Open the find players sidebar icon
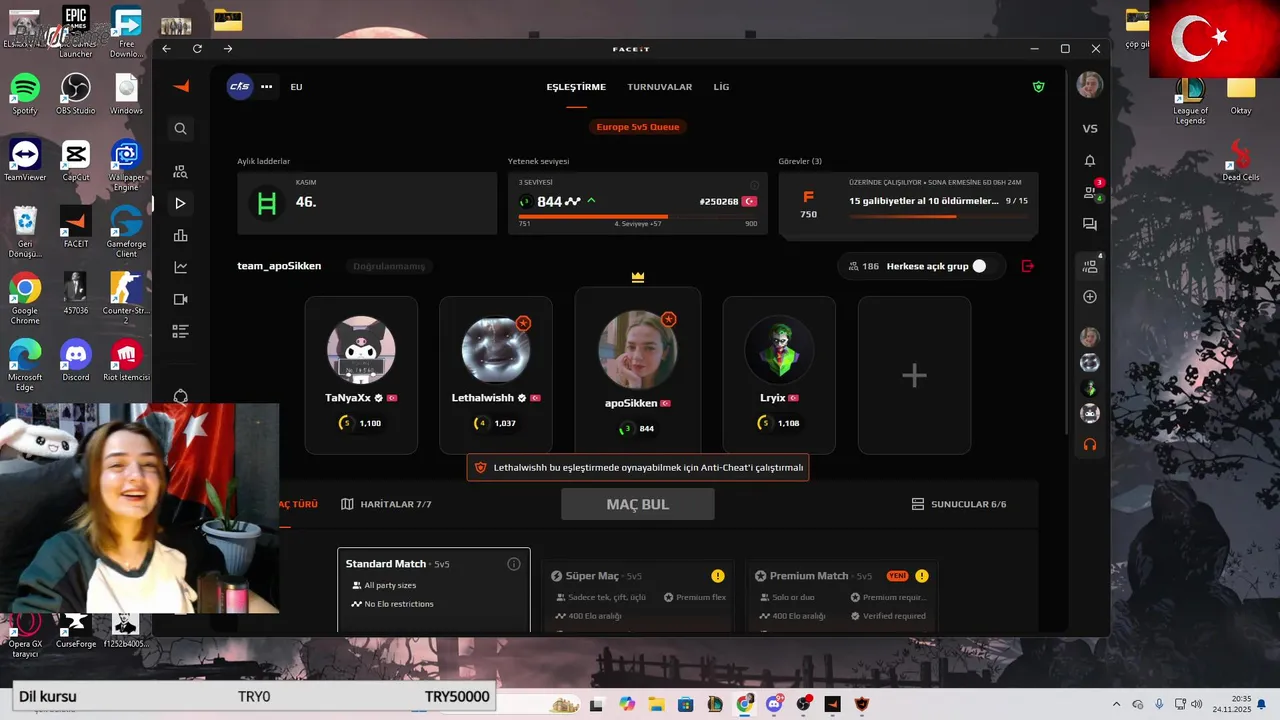 tap(180, 172)
